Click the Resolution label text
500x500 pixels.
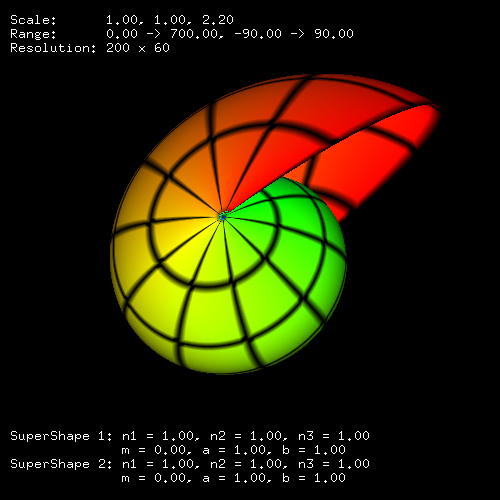(x=53, y=48)
